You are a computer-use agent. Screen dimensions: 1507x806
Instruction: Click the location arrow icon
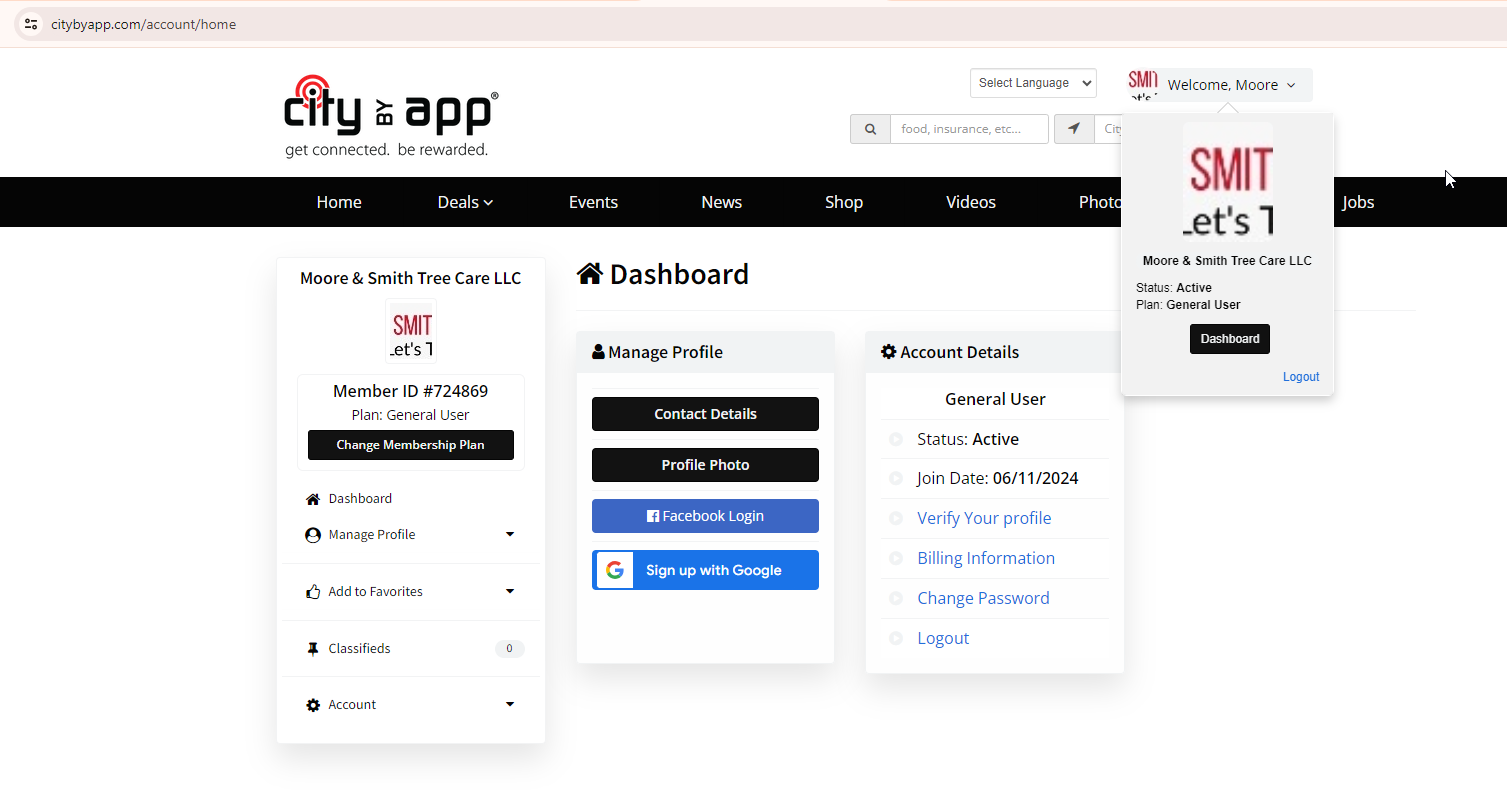click(1074, 129)
